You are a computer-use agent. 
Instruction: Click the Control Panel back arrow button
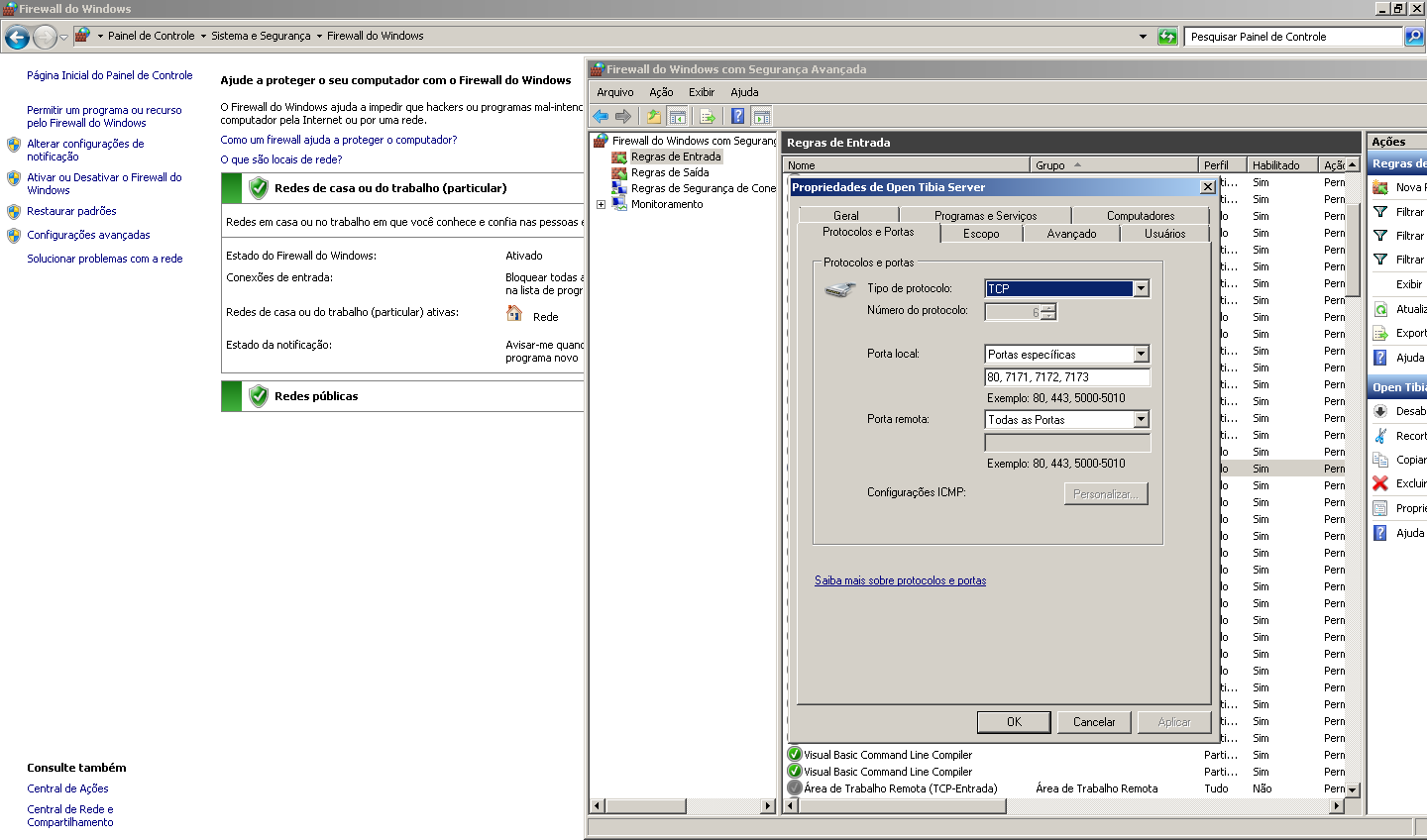tap(17, 38)
